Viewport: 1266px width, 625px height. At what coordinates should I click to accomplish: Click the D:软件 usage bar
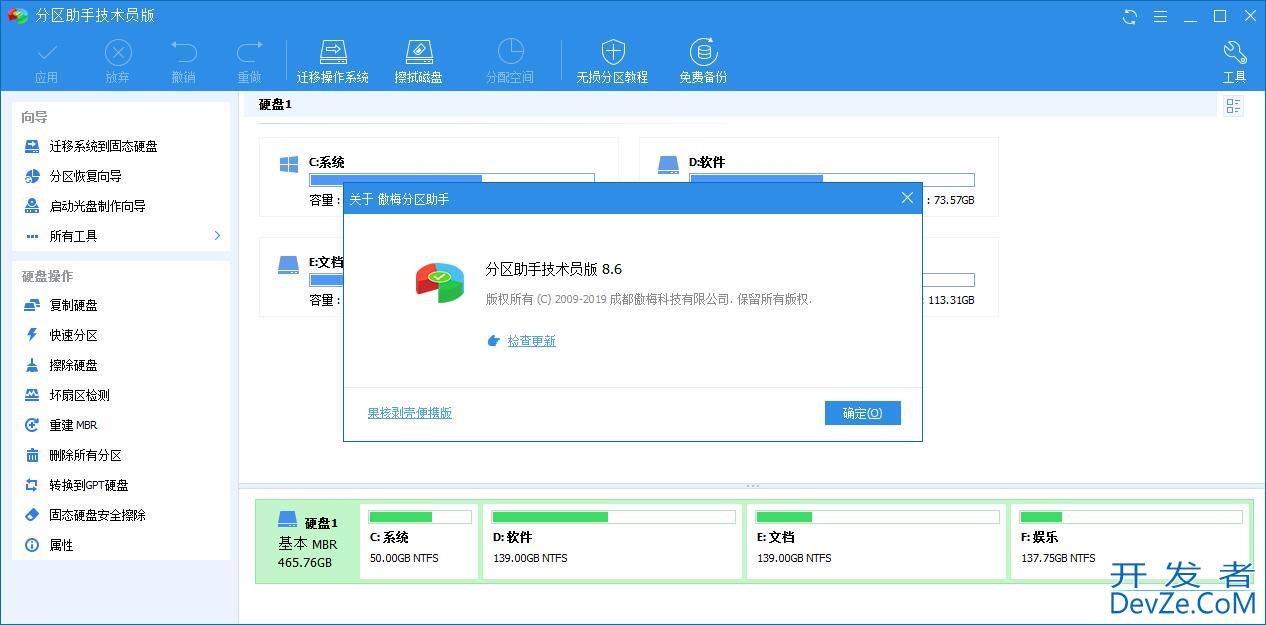coord(832,180)
